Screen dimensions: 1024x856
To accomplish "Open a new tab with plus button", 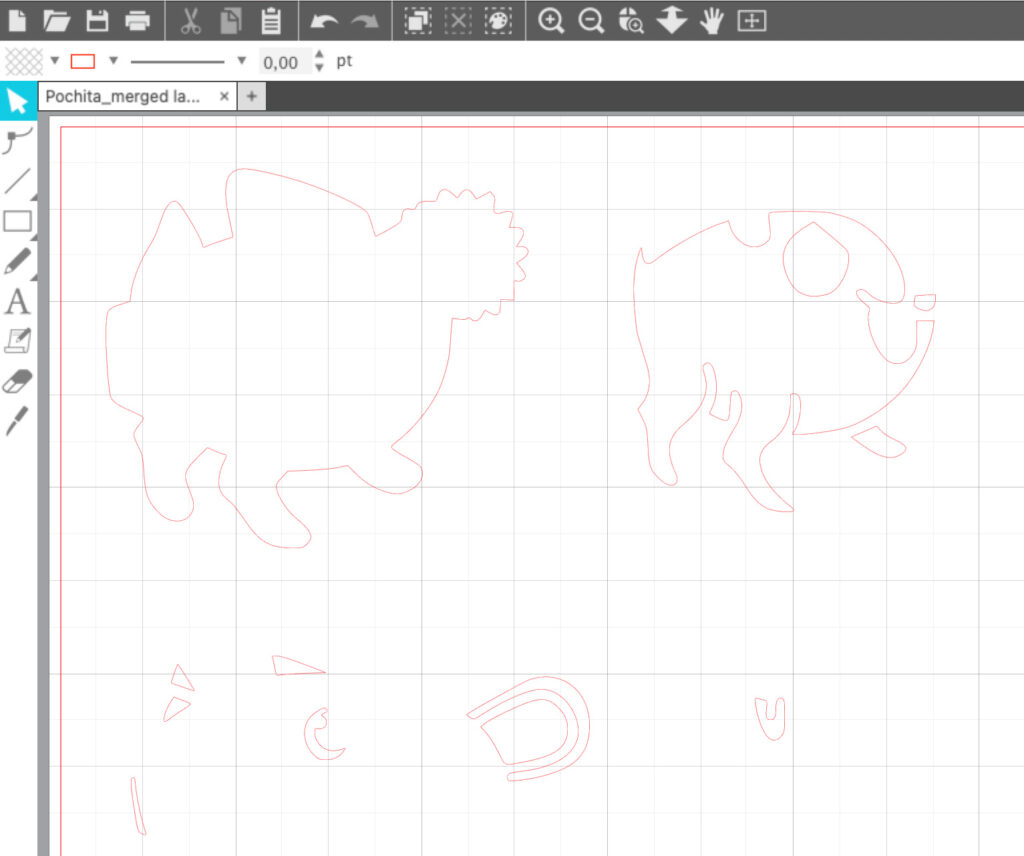I will [x=252, y=97].
